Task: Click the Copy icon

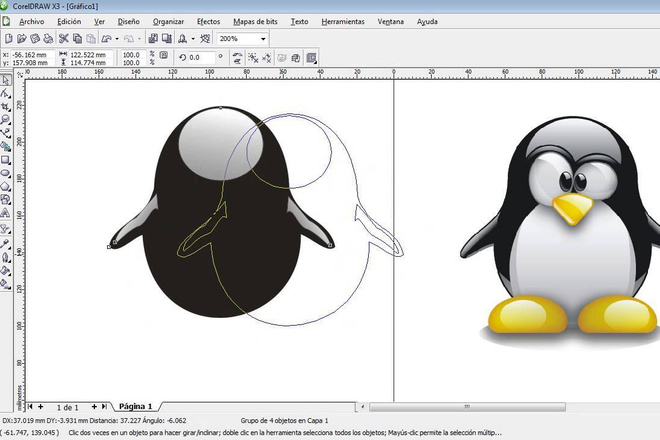Action: click(77, 39)
